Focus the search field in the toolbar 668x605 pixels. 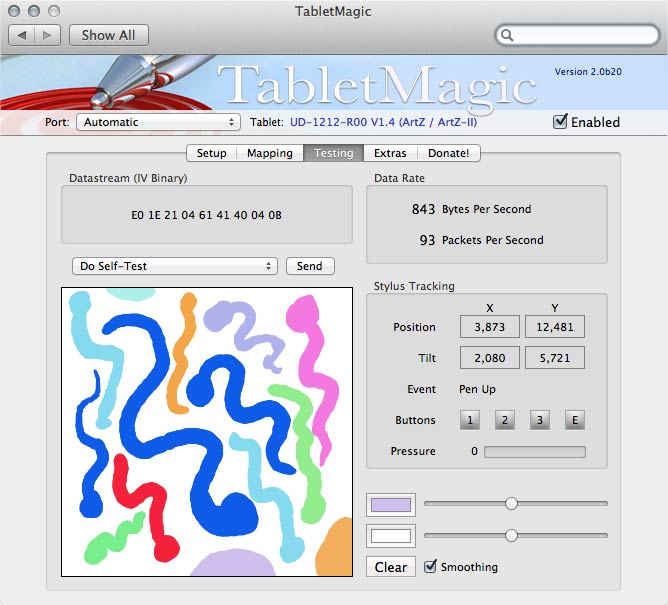pyautogui.click(x=578, y=35)
